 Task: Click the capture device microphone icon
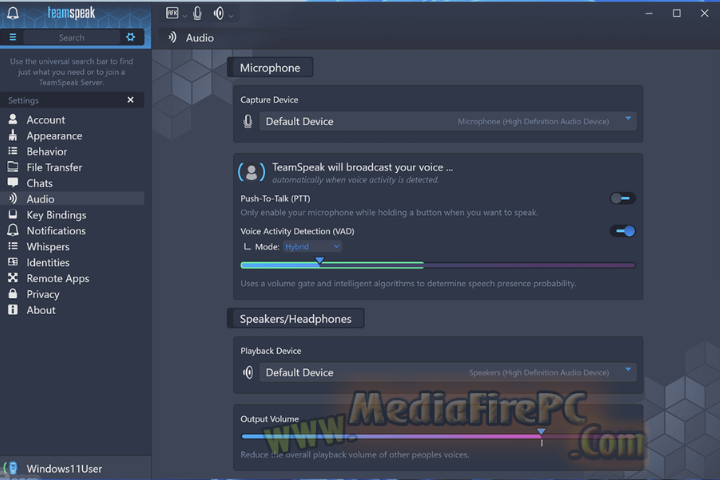tap(248, 121)
